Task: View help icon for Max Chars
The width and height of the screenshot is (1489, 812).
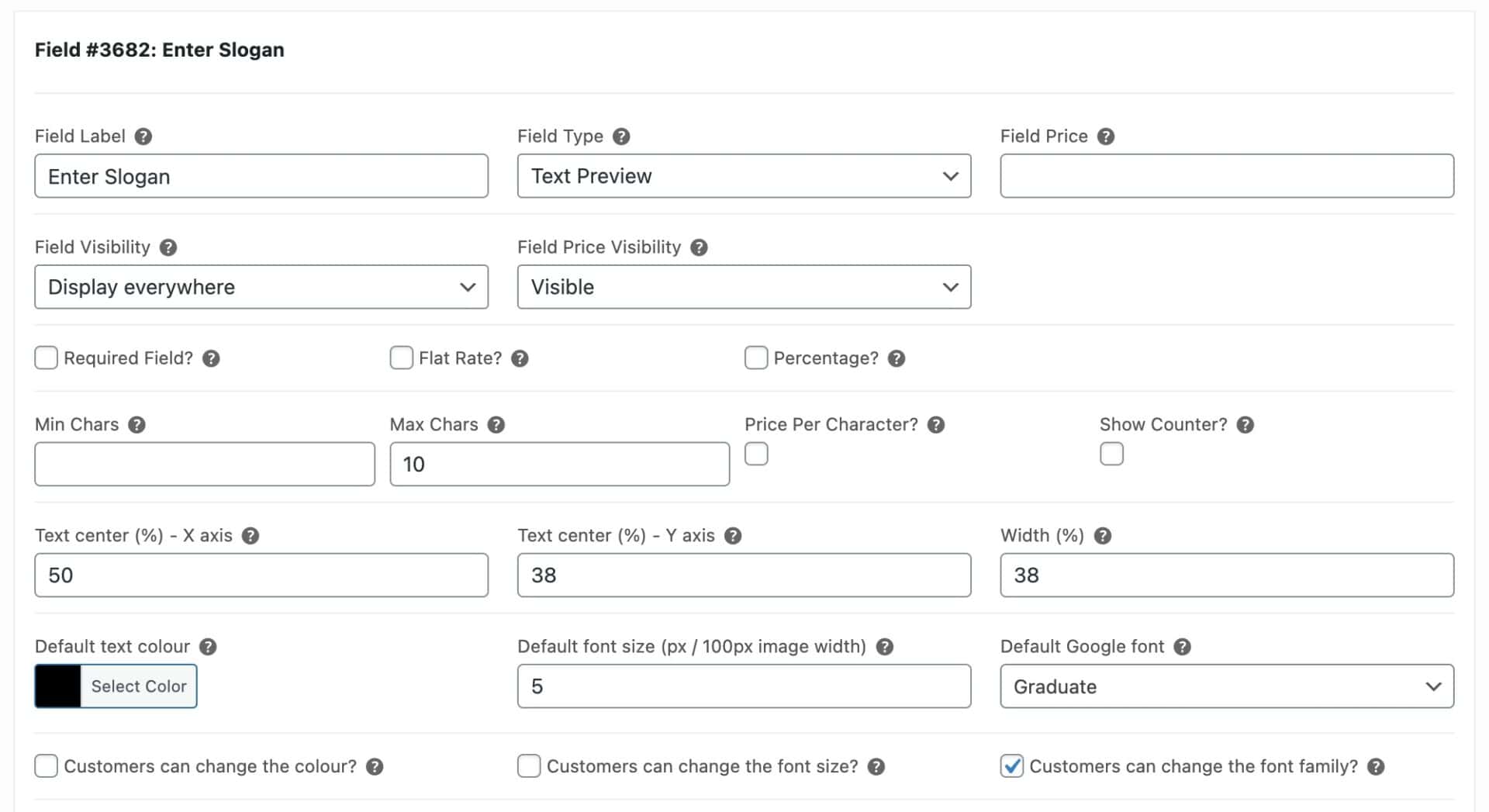Action: coord(496,425)
